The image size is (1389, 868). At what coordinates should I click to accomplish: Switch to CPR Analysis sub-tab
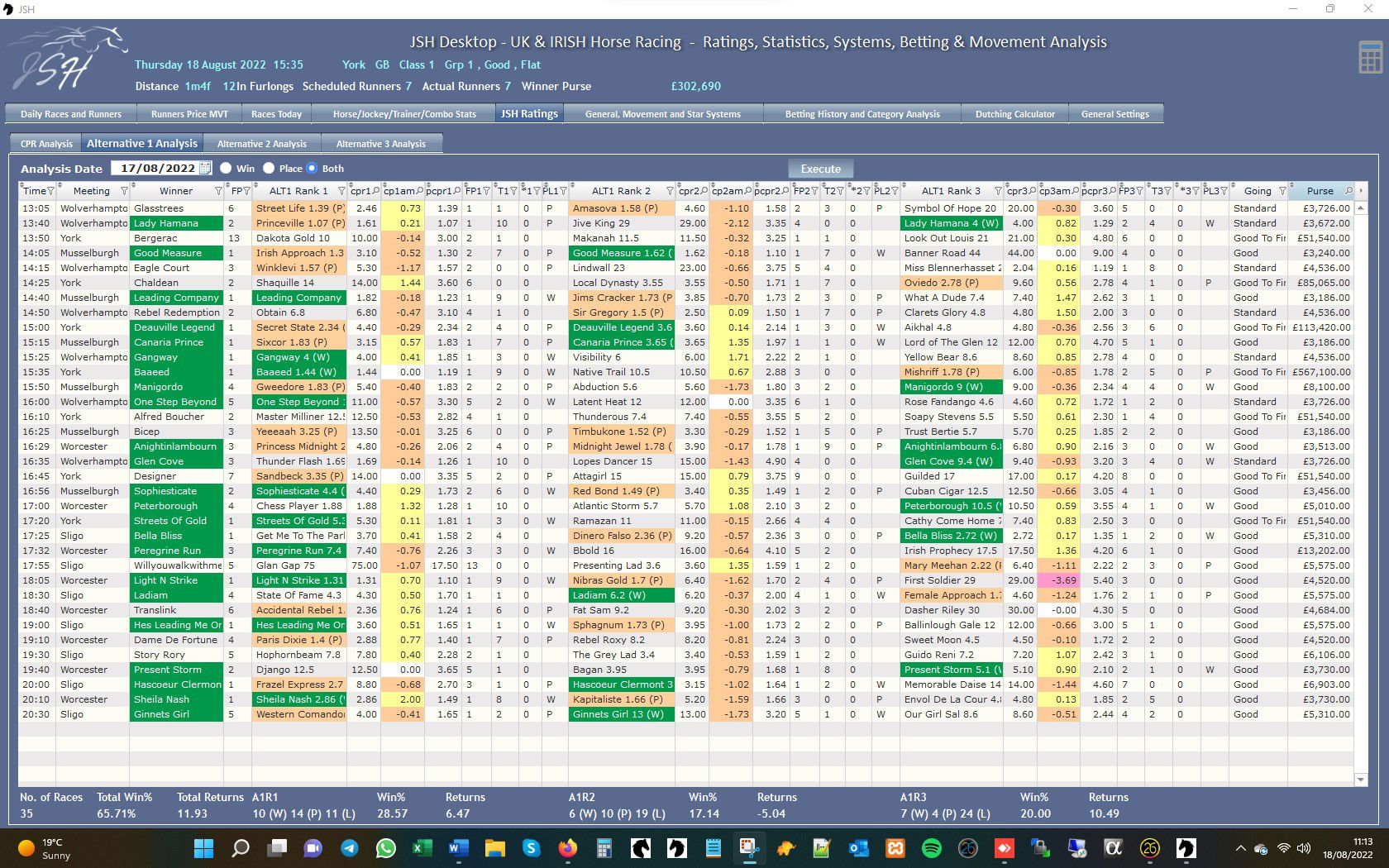click(x=46, y=144)
